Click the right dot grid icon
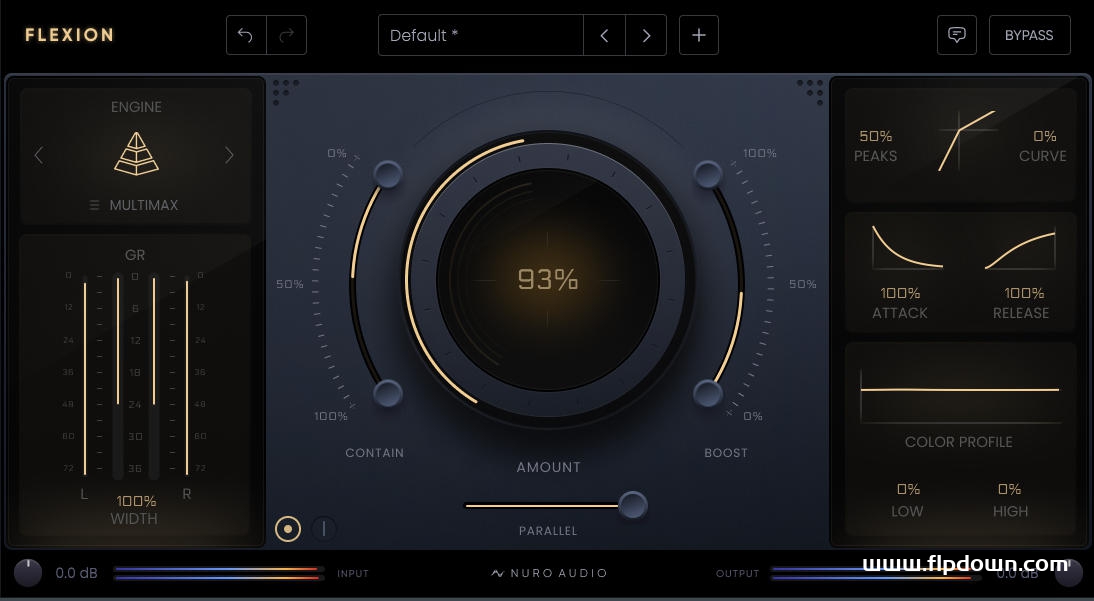Viewport: 1094px width, 601px height. [811, 91]
